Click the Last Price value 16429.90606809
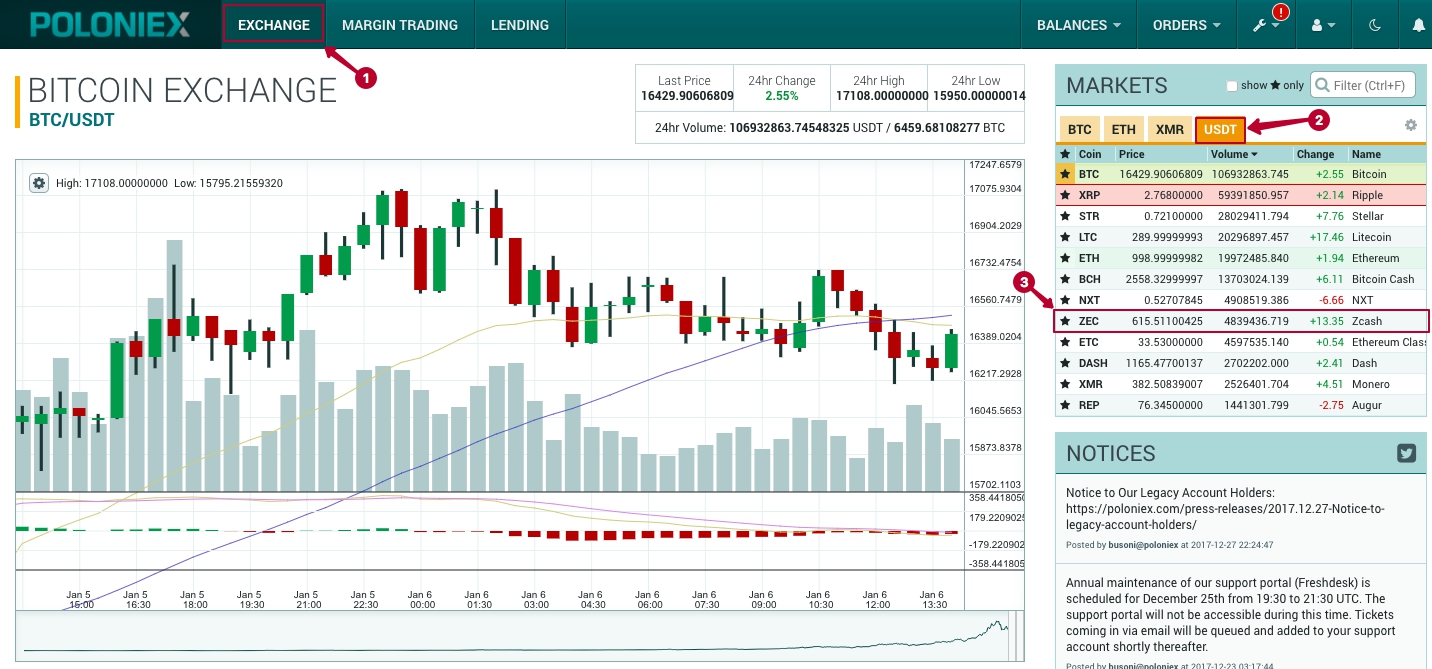 (687, 97)
